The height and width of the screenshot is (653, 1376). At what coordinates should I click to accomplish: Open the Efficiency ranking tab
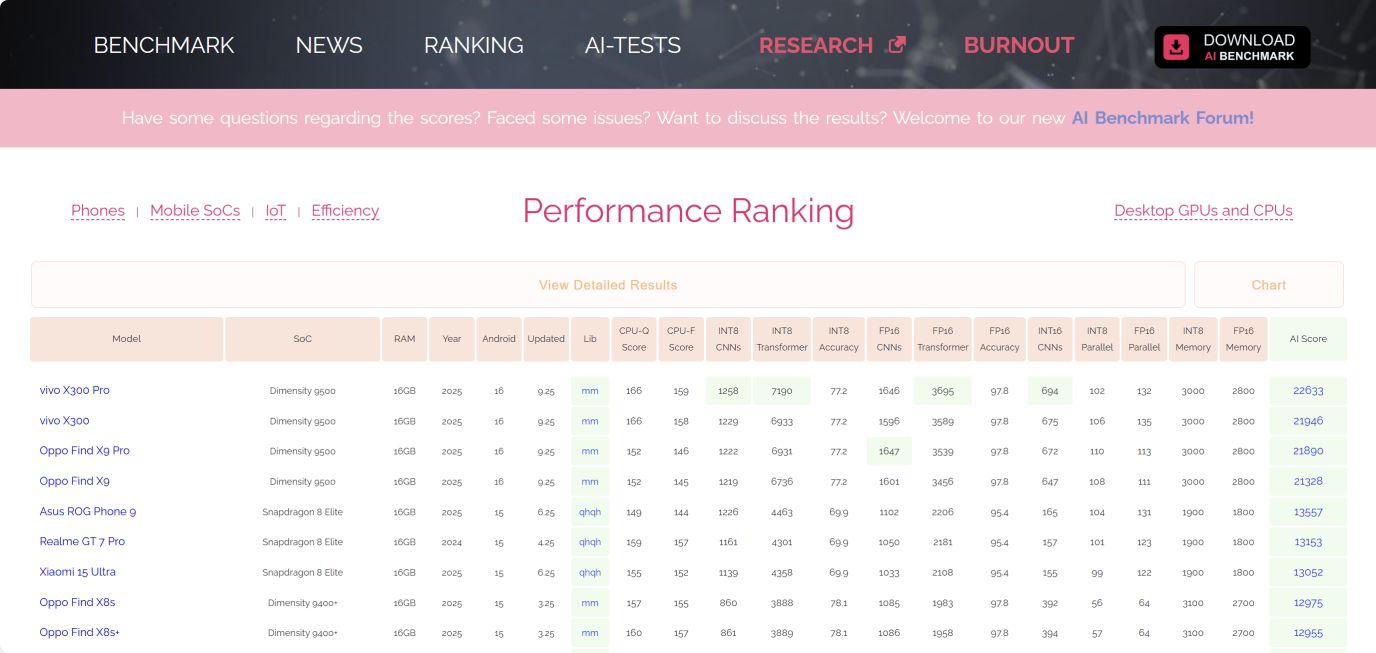click(345, 211)
